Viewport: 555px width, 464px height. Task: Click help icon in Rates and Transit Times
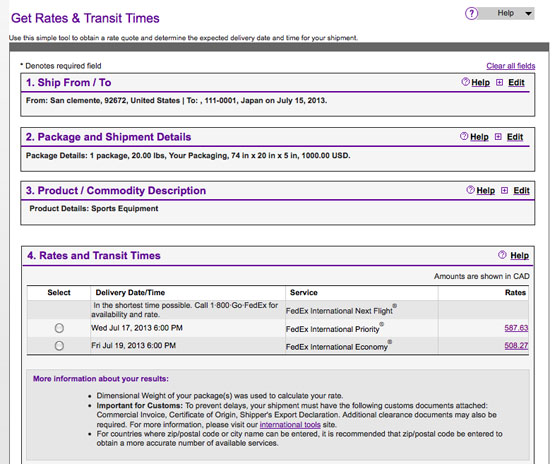tap(502, 255)
